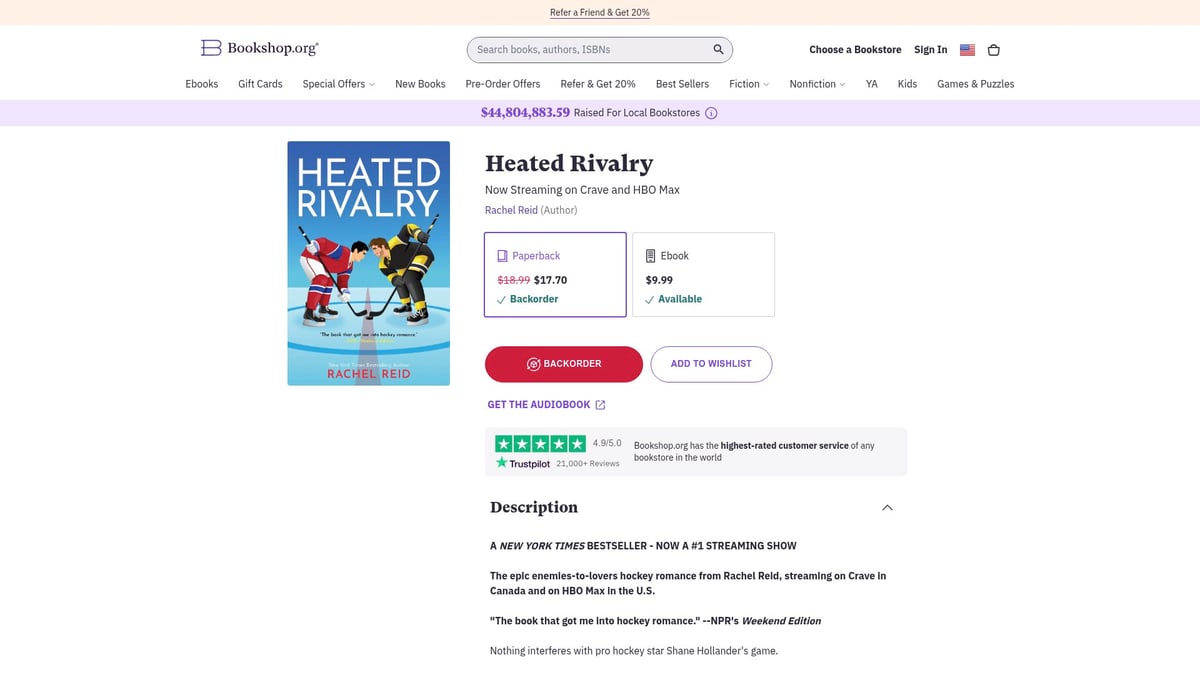1200x675 pixels.
Task: Click the US flag country selector icon
Action: [x=966, y=49]
